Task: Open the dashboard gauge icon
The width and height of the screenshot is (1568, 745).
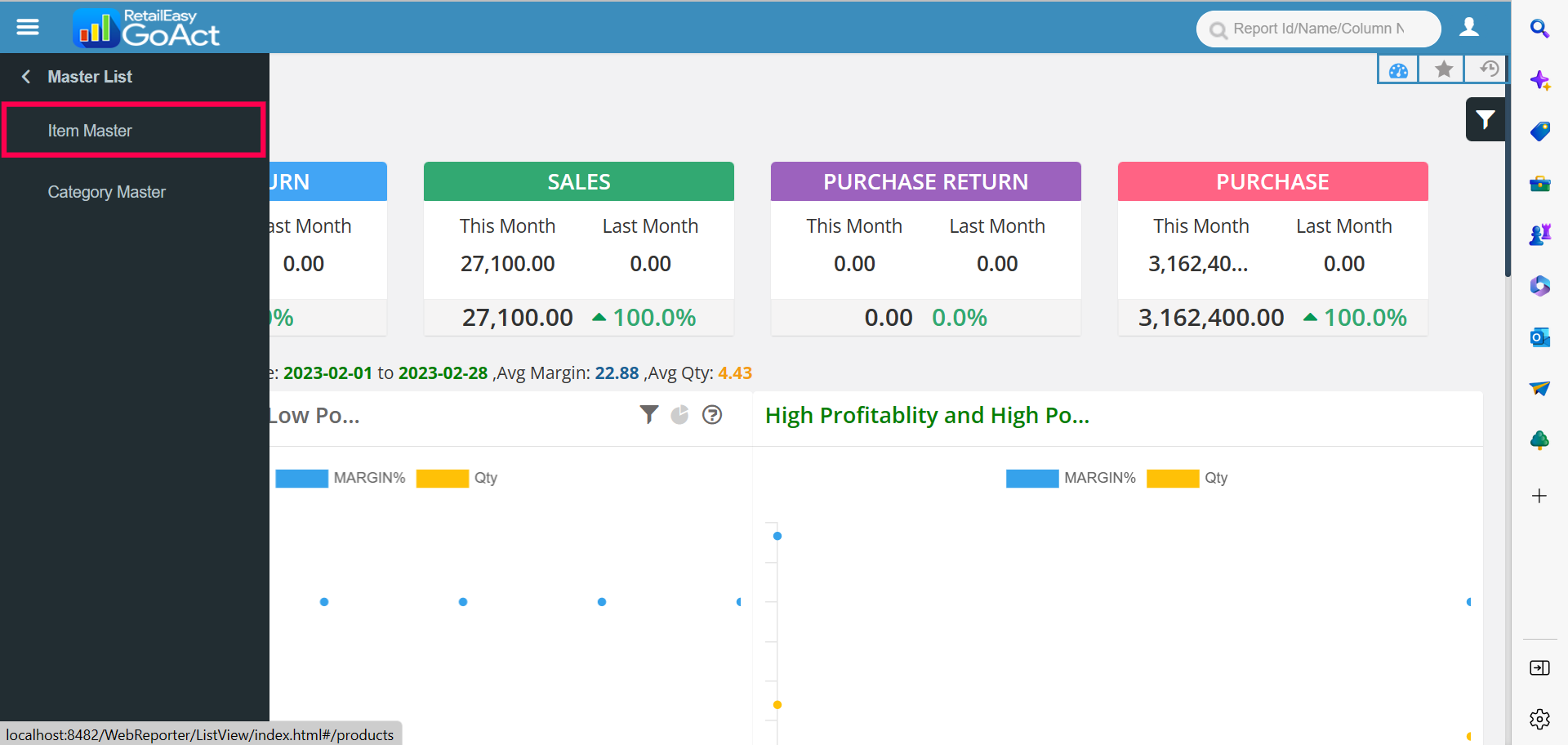Action: [1398, 70]
